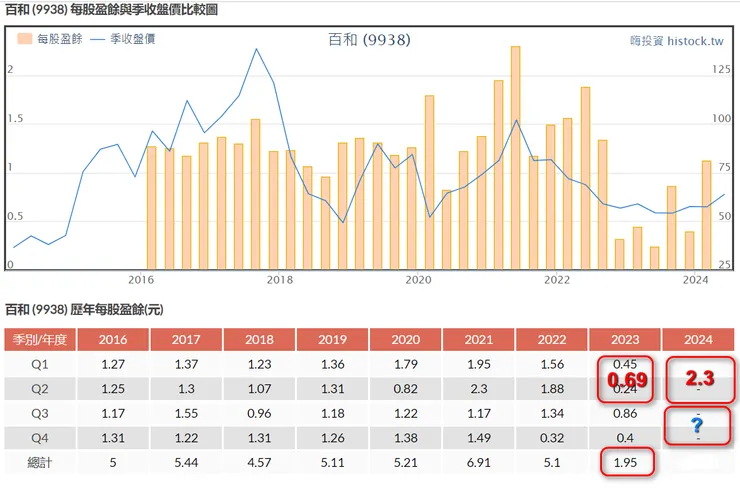The height and width of the screenshot is (490, 740).
Task: Click the 2022 Q1 value 1.56
Action: [552, 364]
